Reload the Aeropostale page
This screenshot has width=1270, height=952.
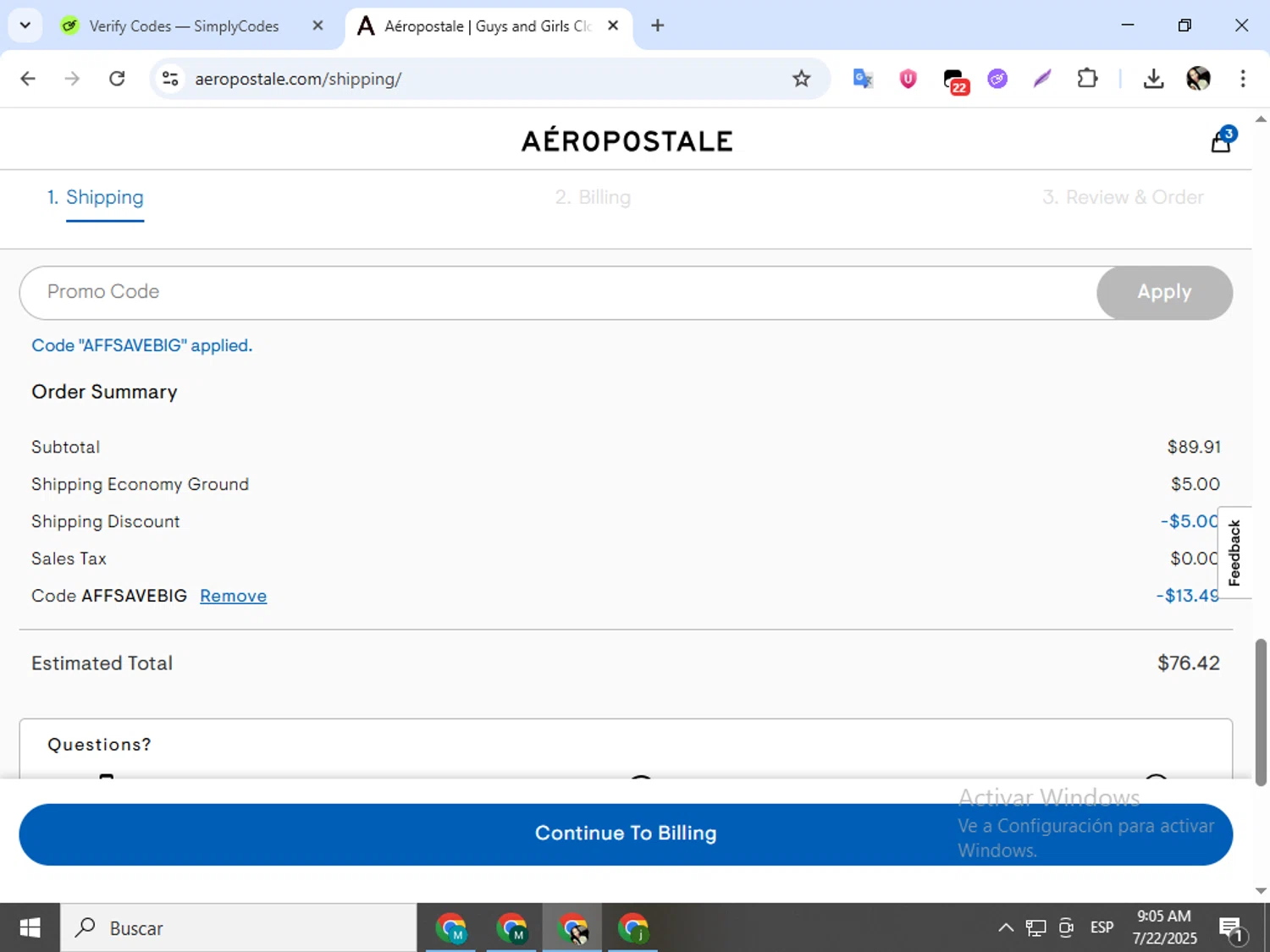tap(117, 79)
